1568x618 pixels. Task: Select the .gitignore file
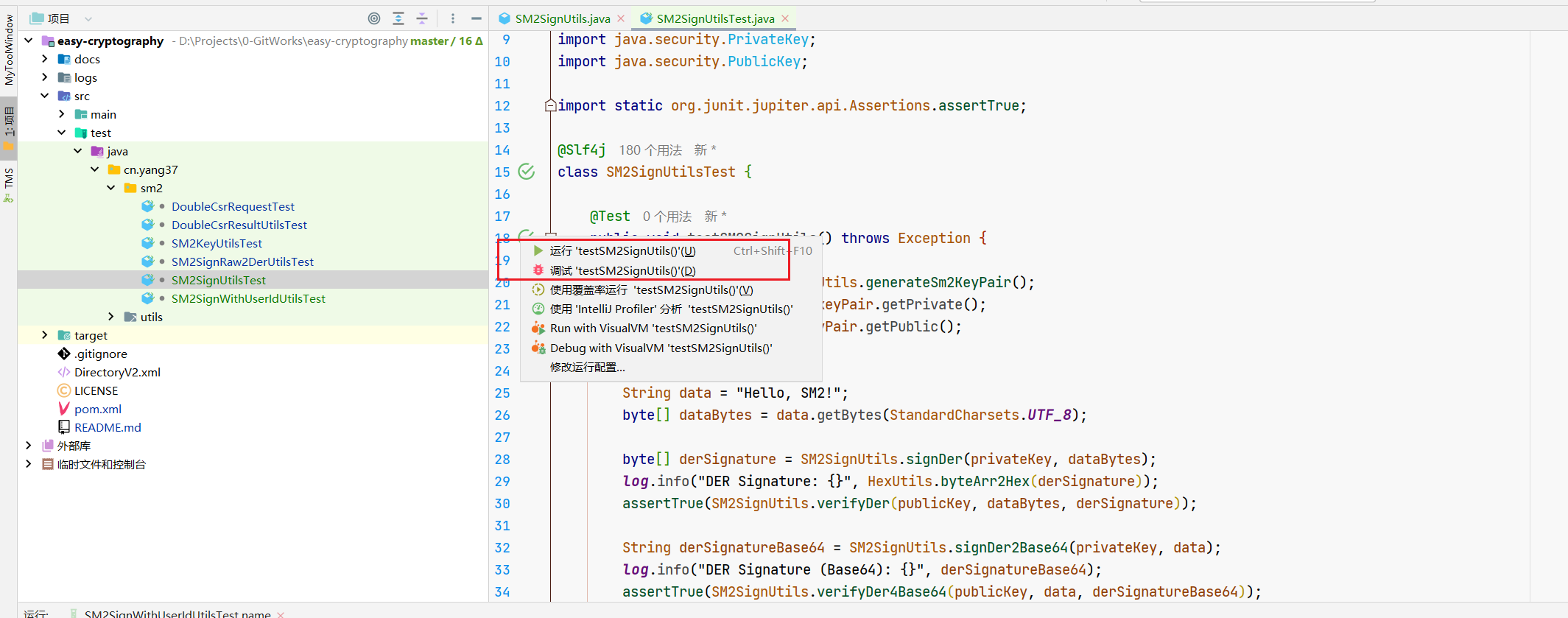click(x=101, y=354)
